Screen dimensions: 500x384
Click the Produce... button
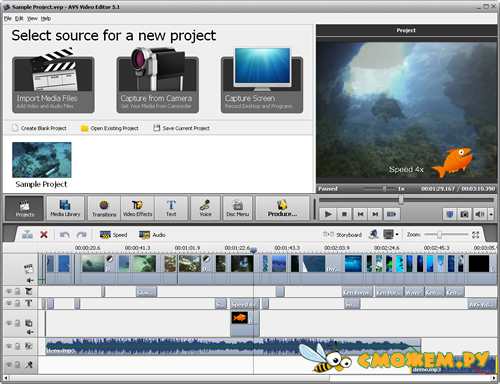[x=282, y=208]
